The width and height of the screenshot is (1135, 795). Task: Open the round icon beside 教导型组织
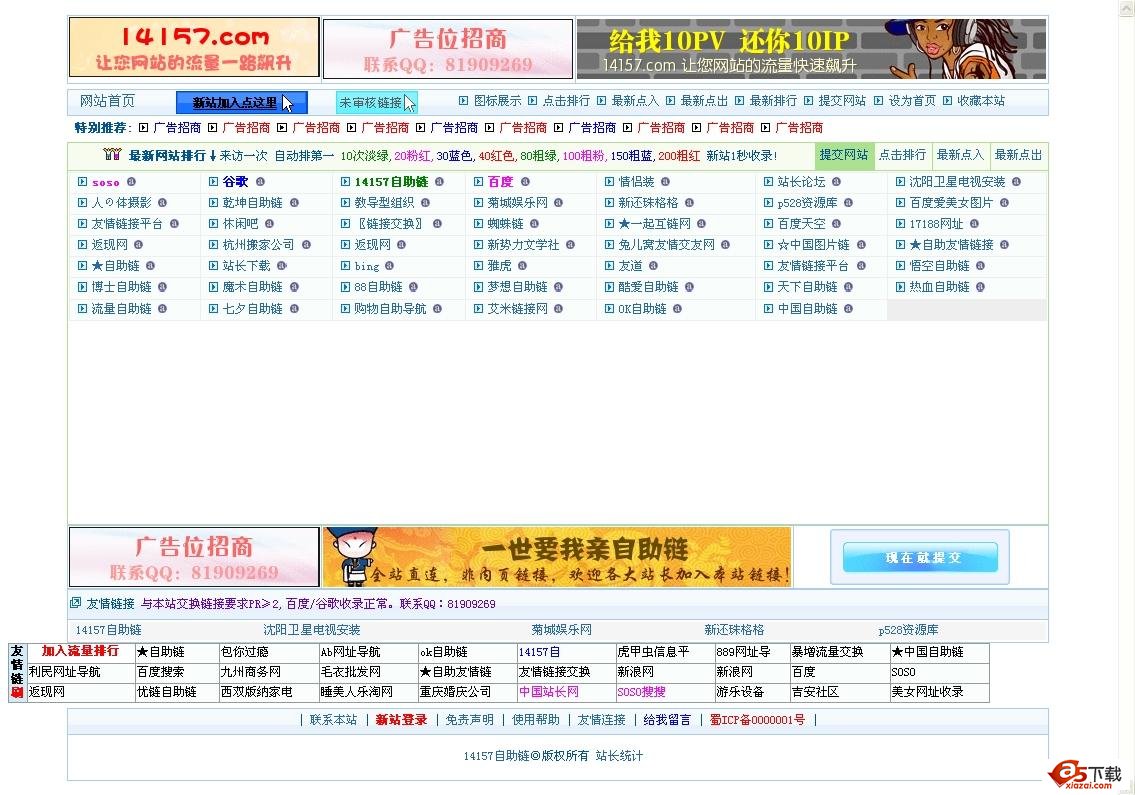(x=425, y=203)
